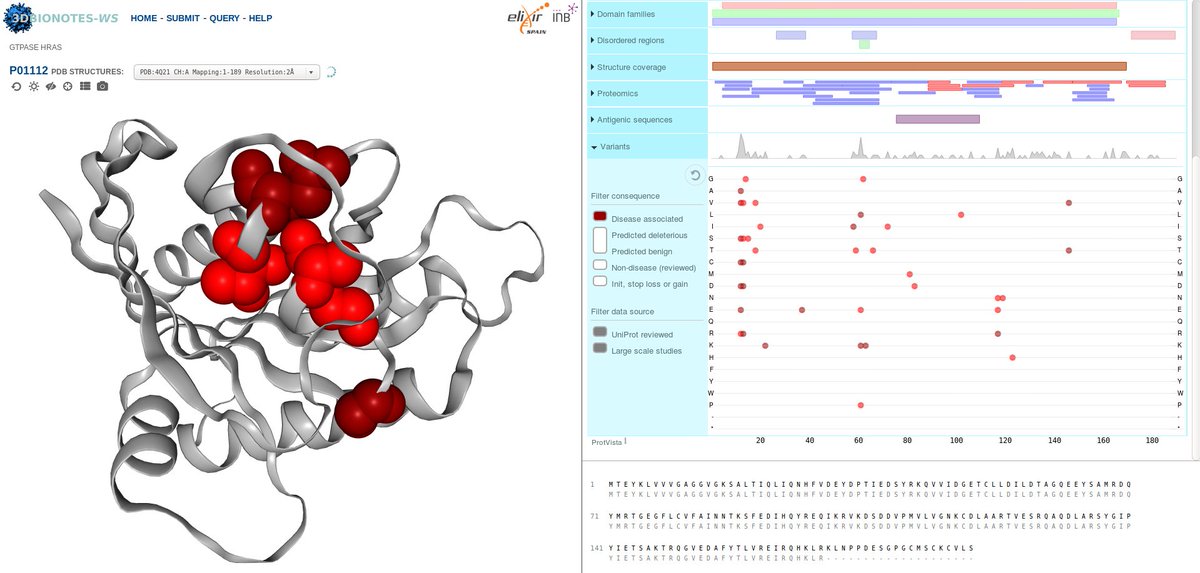Click the loading spinner beside the PDB dropdown
The image size is (1200, 573).
(x=332, y=72)
